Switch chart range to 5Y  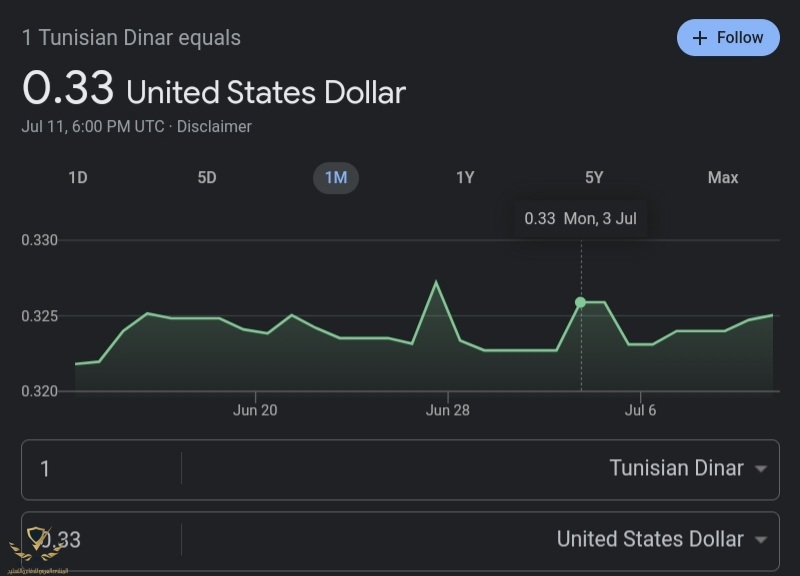pos(594,178)
